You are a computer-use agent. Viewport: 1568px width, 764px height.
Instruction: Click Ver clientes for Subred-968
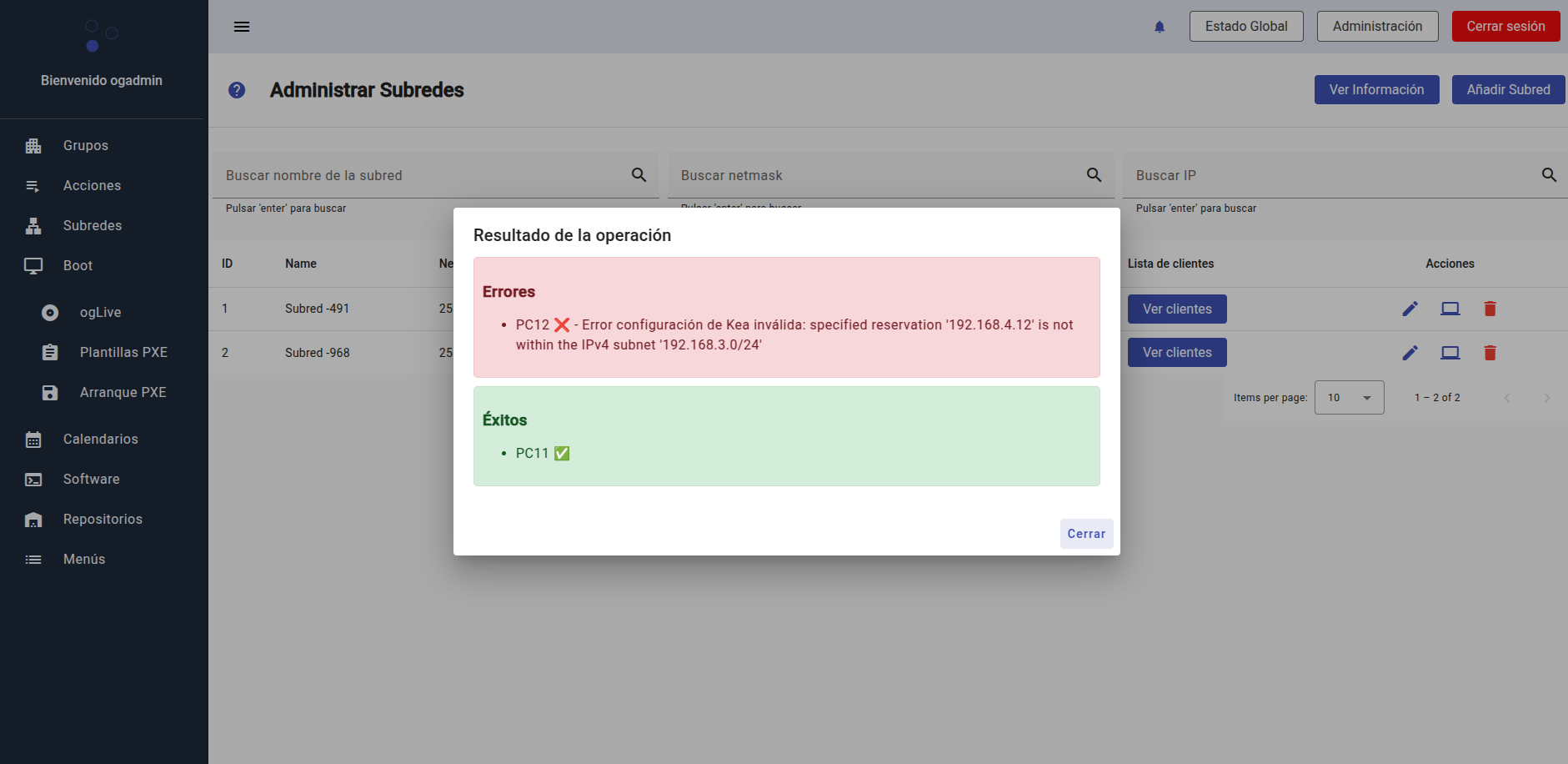click(1176, 353)
